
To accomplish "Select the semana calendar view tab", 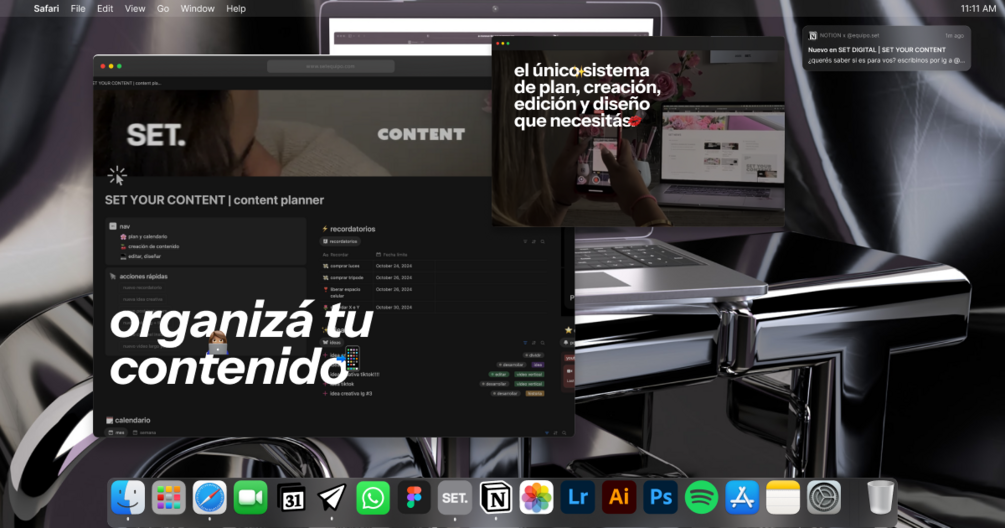I will 145,433.
